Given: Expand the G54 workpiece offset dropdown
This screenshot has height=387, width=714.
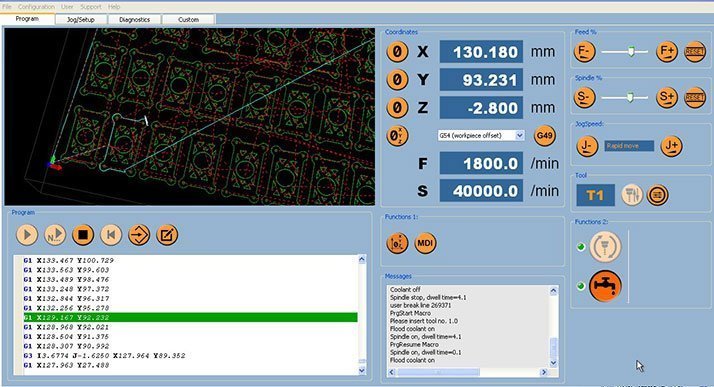Looking at the screenshot, I should [x=520, y=136].
